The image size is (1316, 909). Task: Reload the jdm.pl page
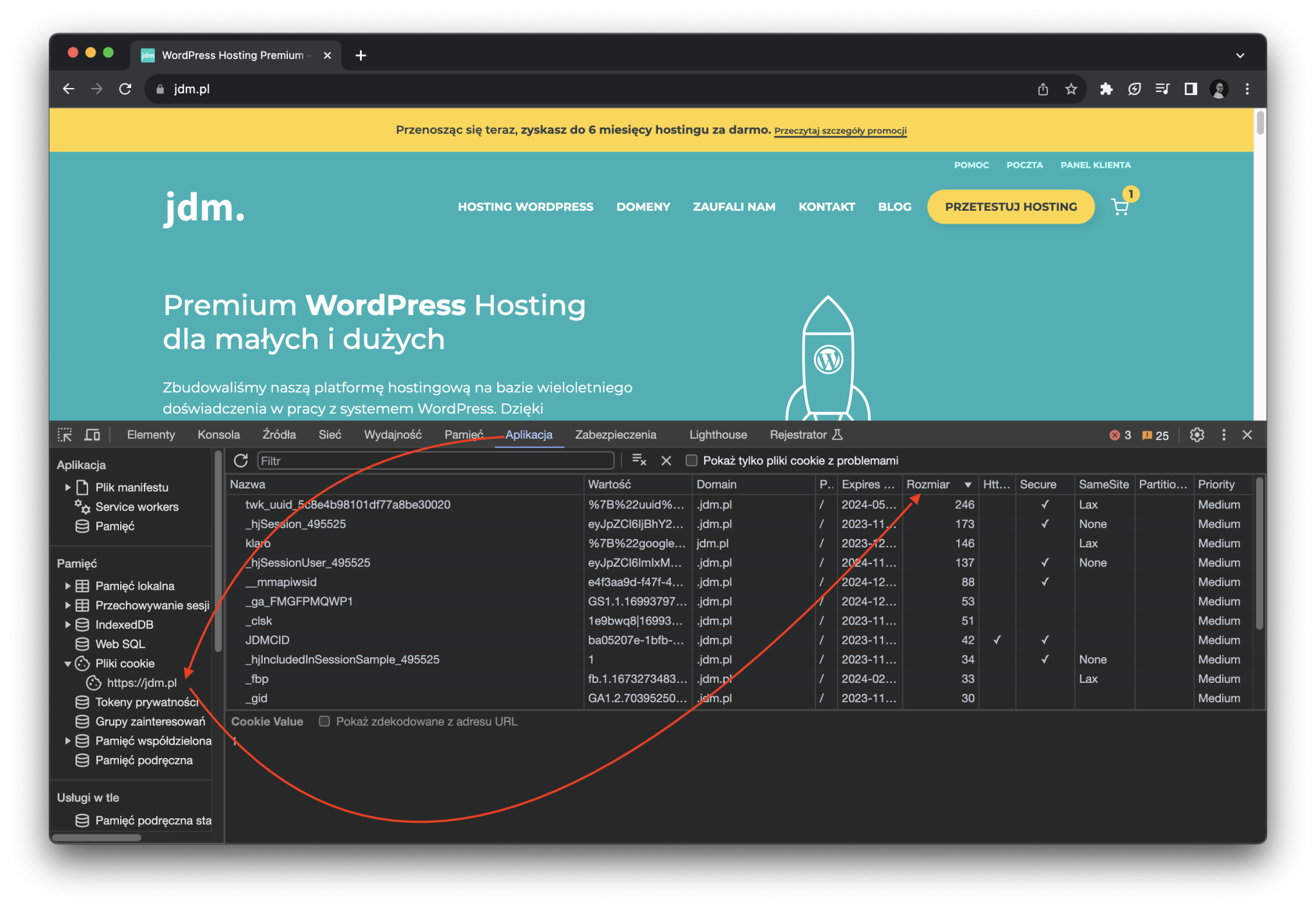(x=125, y=89)
